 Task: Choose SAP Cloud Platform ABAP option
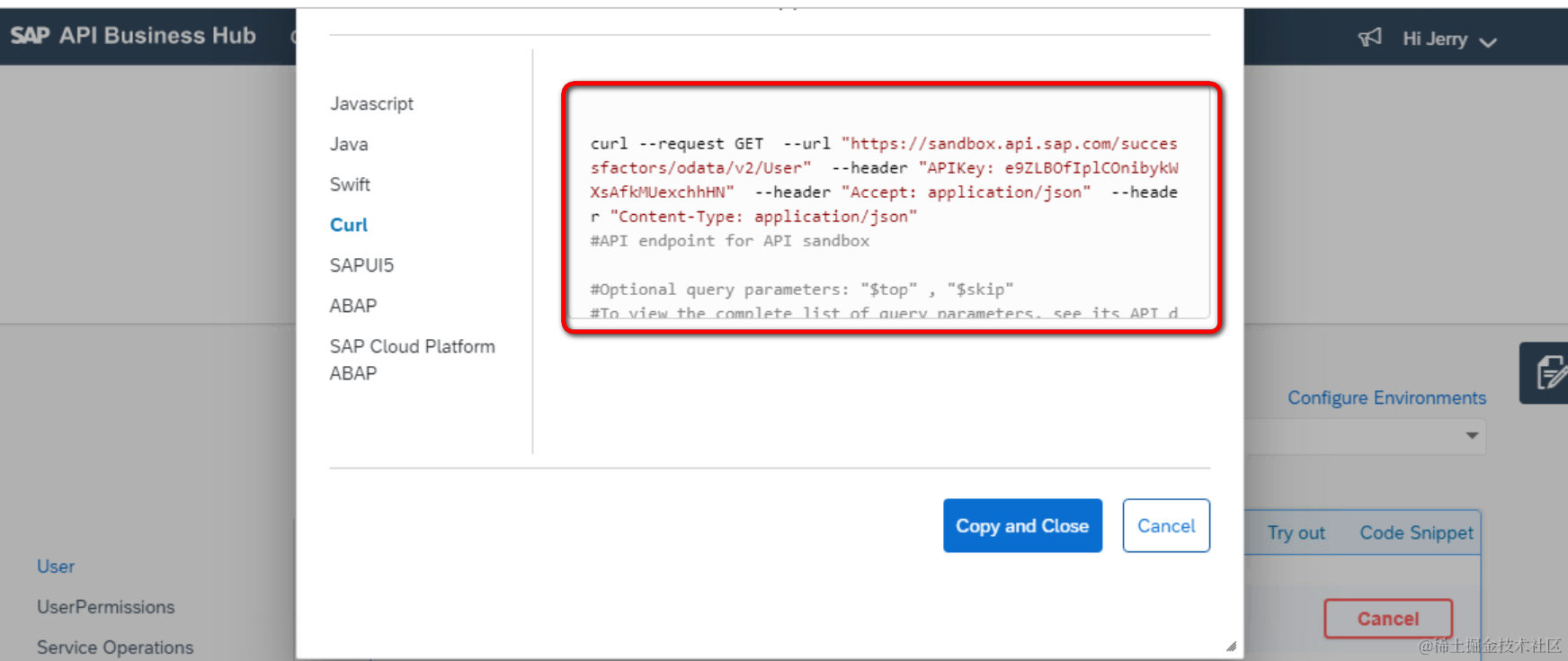tap(412, 360)
